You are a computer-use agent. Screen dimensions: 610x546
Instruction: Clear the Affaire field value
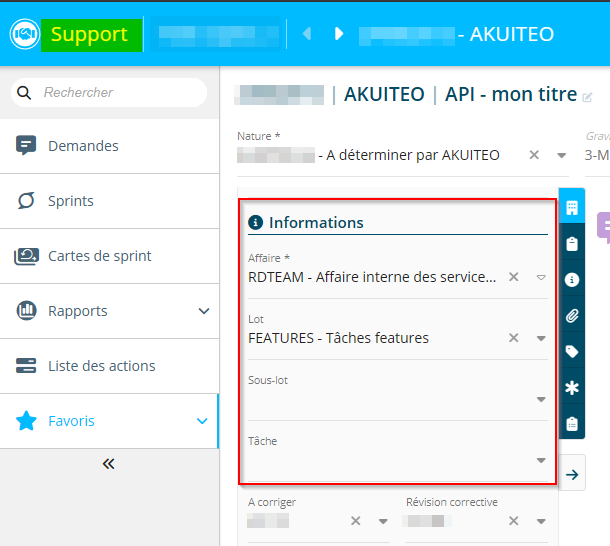tap(514, 277)
